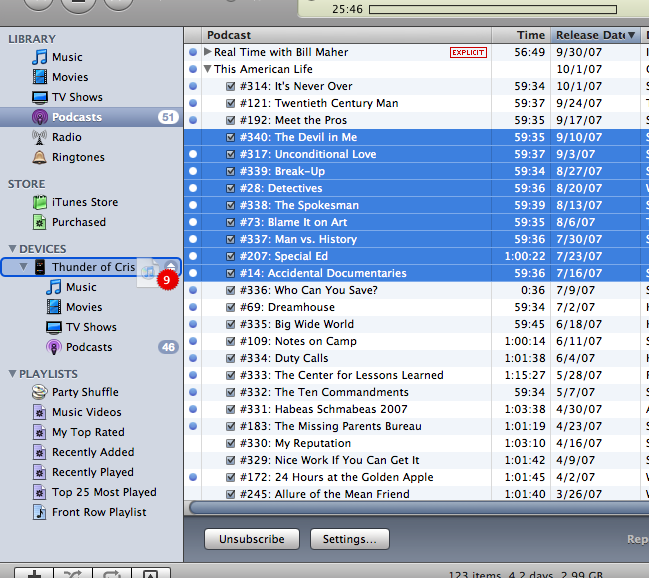Open the Recently Played playlist icon
The width and height of the screenshot is (649, 578).
[x=39, y=472]
